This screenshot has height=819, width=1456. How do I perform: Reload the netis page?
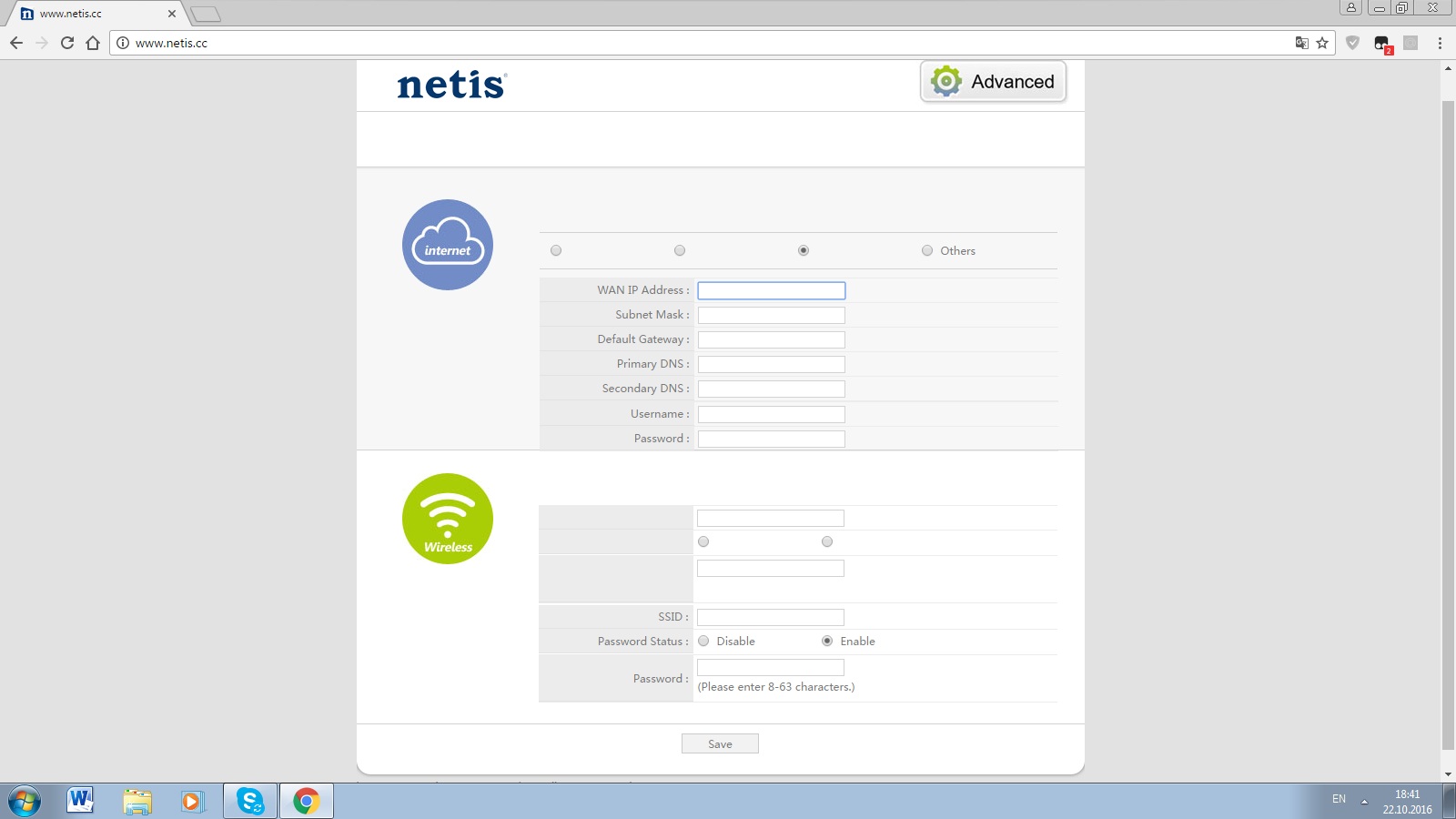tap(66, 43)
